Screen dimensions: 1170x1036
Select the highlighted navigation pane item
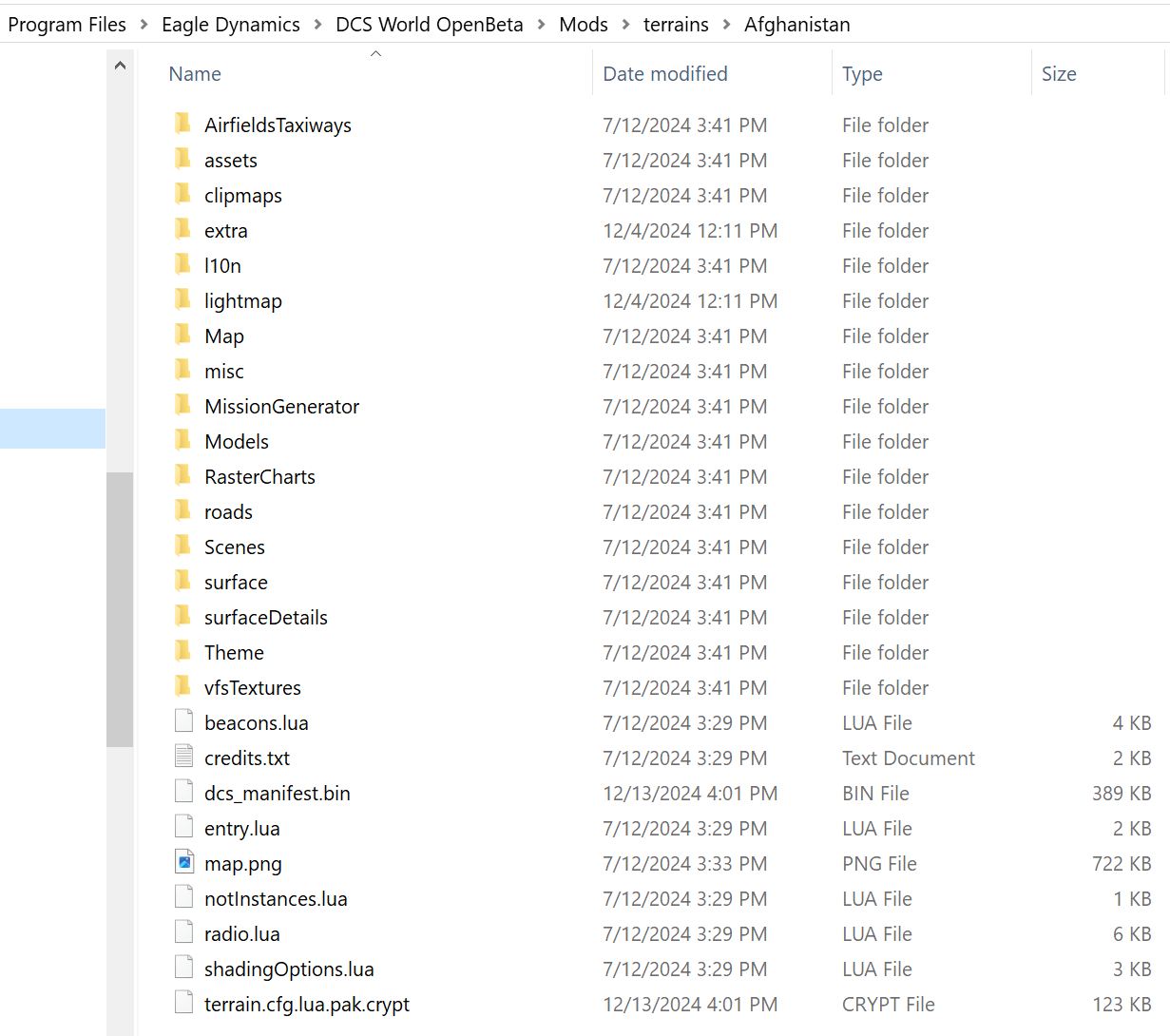click(52, 429)
